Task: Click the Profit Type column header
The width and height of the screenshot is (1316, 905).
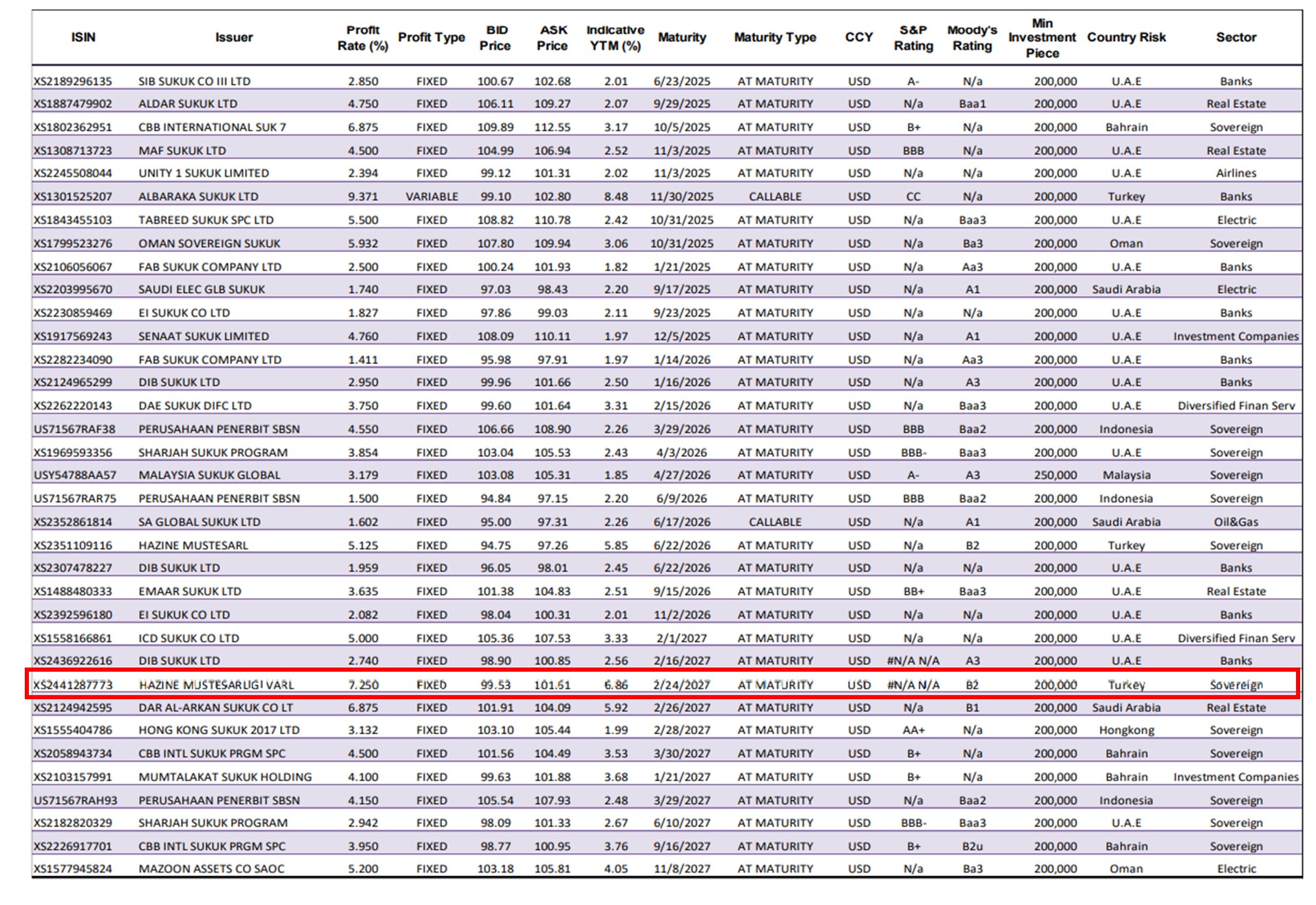Action: coord(432,37)
